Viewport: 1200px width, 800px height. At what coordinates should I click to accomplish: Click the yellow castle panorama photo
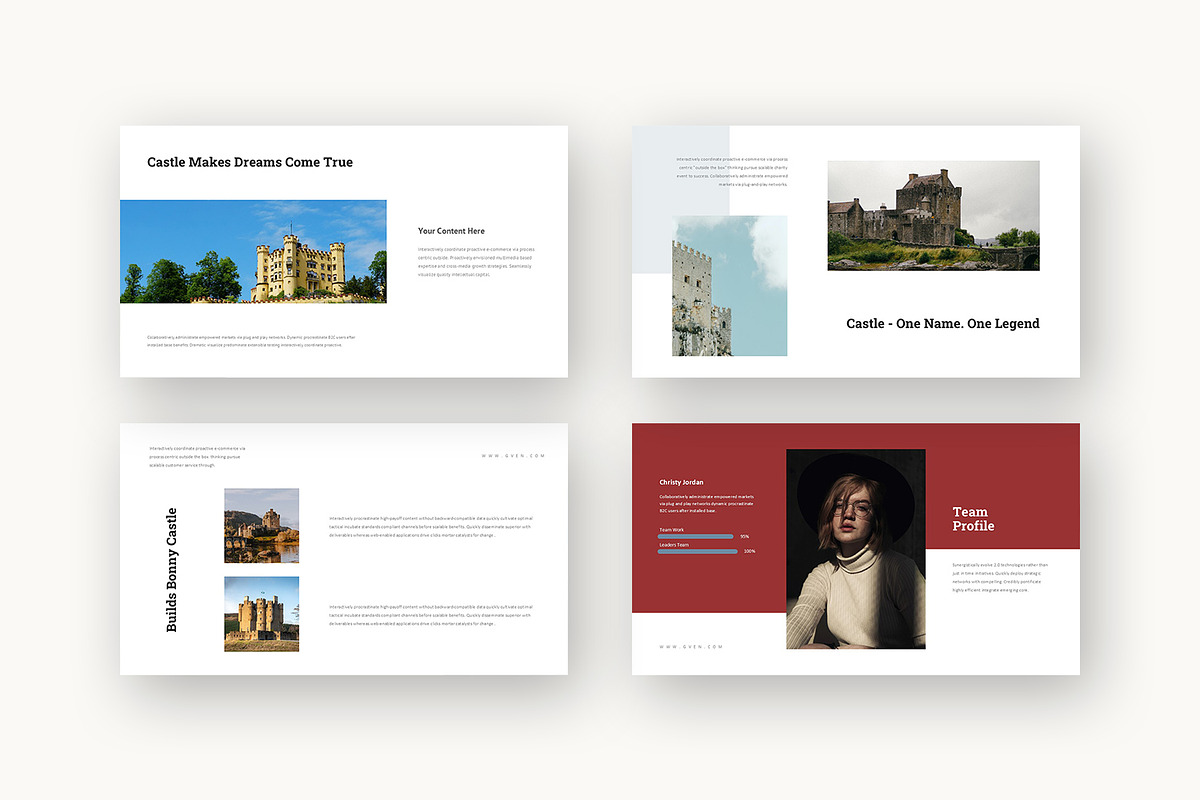pos(253,251)
